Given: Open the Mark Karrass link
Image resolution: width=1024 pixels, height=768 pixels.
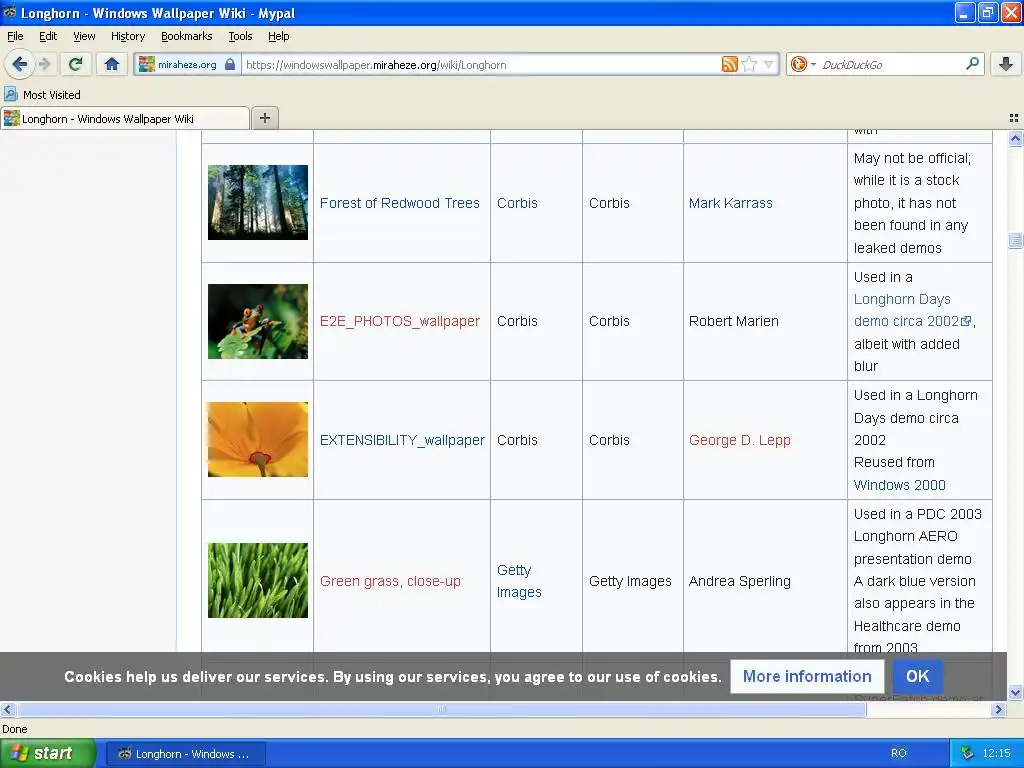Looking at the screenshot, I should pos(730,203).
